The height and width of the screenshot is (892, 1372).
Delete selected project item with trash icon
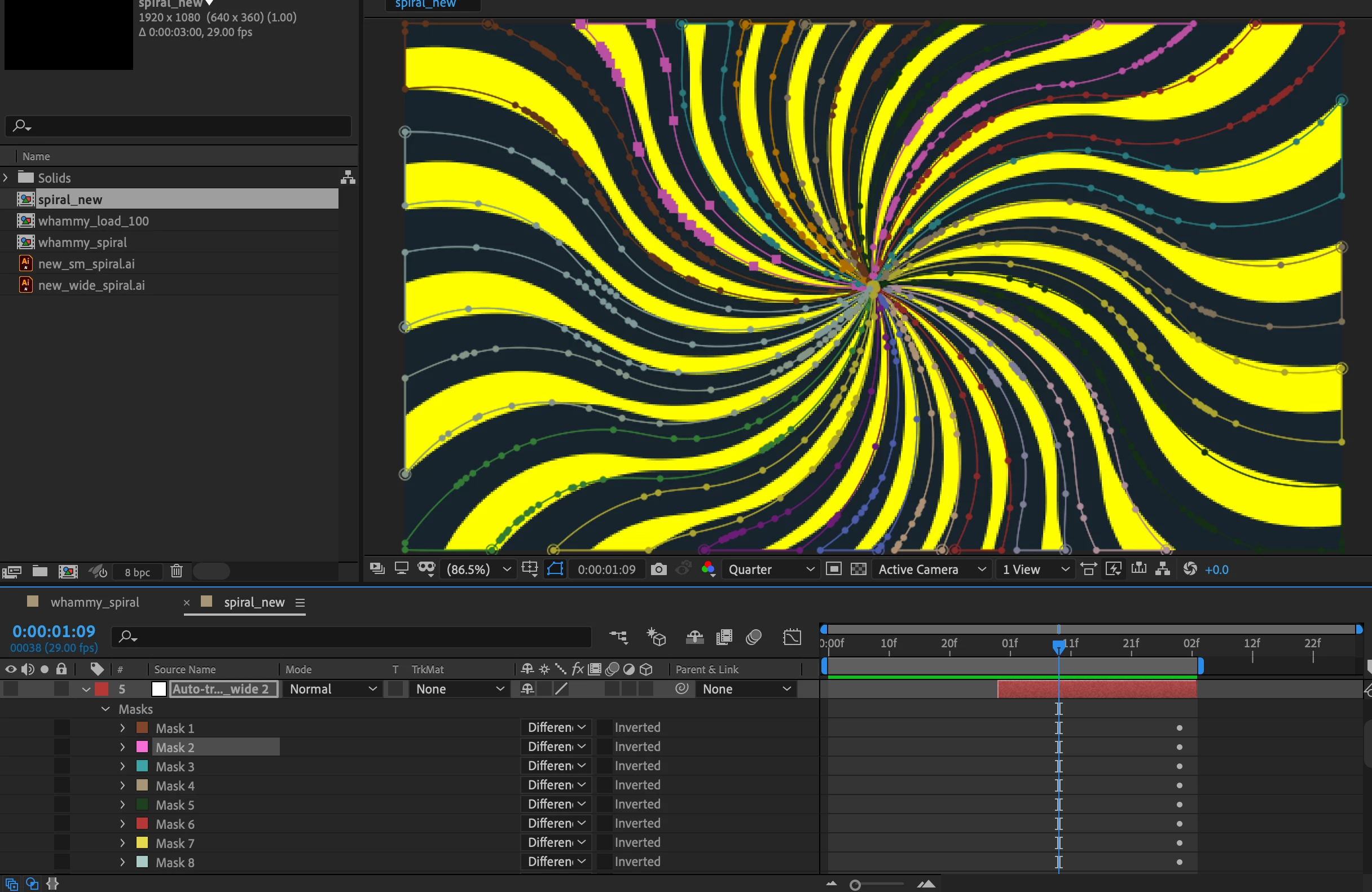point(177,571)
